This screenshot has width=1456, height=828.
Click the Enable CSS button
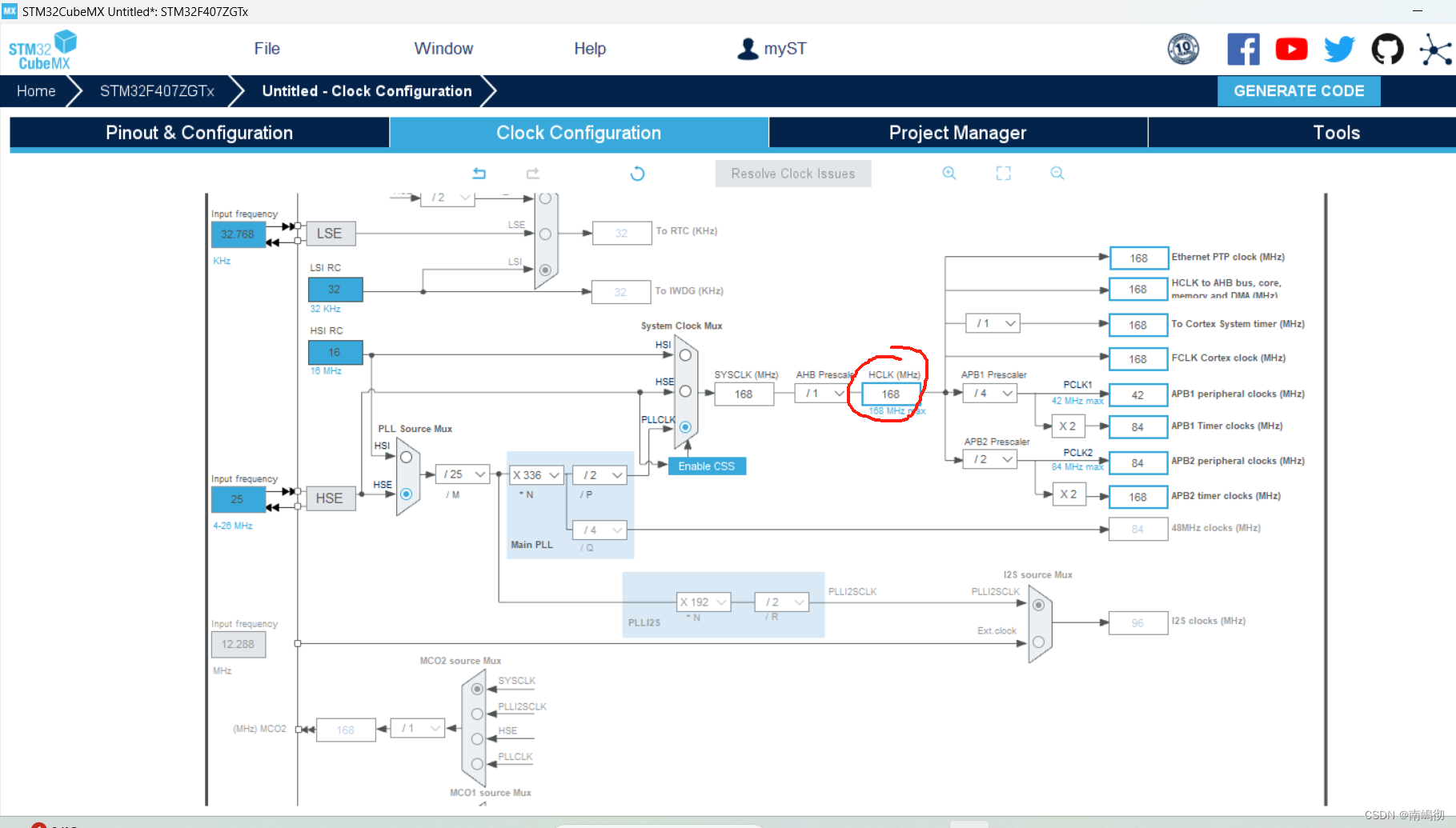[x=707, y=466]
